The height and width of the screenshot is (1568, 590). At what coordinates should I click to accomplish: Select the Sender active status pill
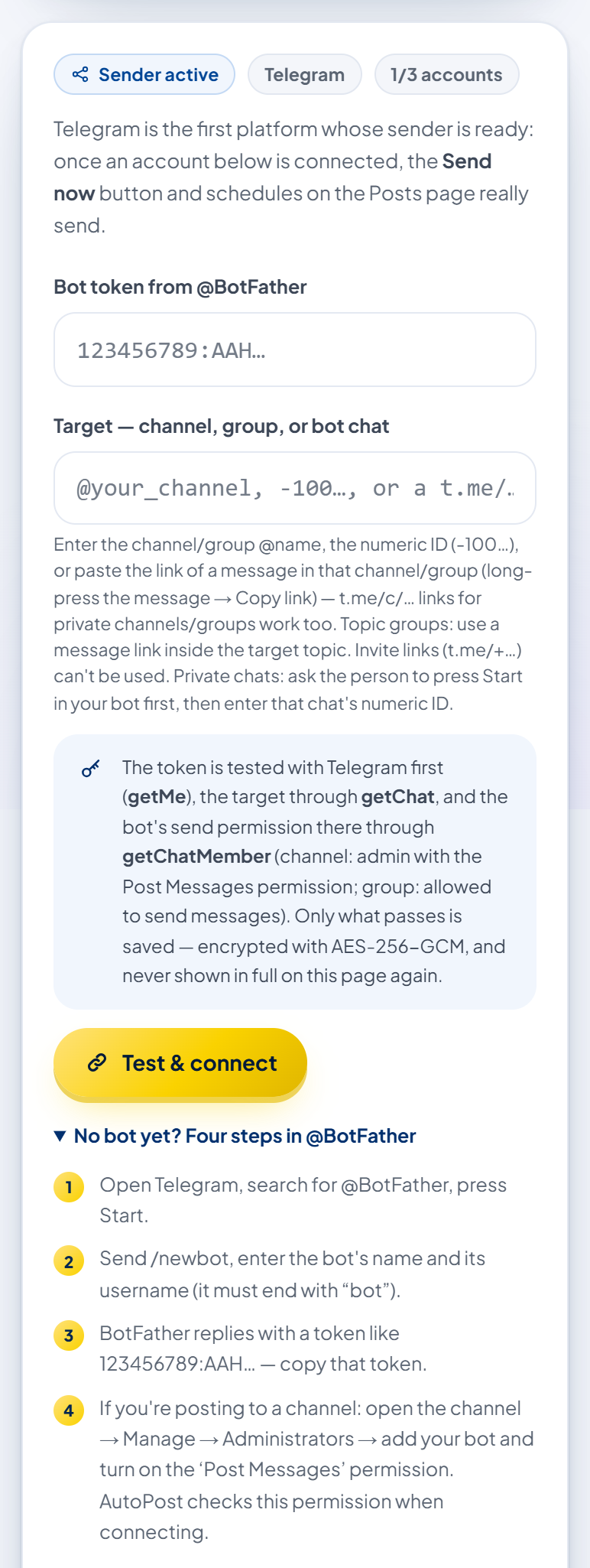(144, 74)
